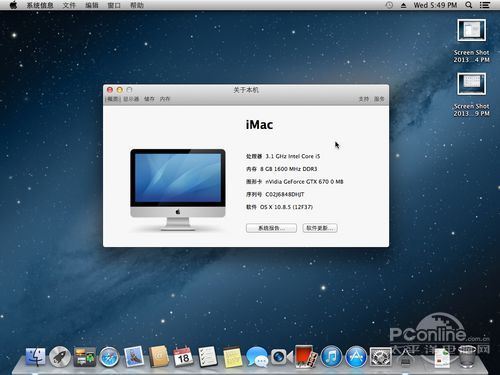Click the Wed 5:49 PM clock
500x375 pixels.
[435, 5]
